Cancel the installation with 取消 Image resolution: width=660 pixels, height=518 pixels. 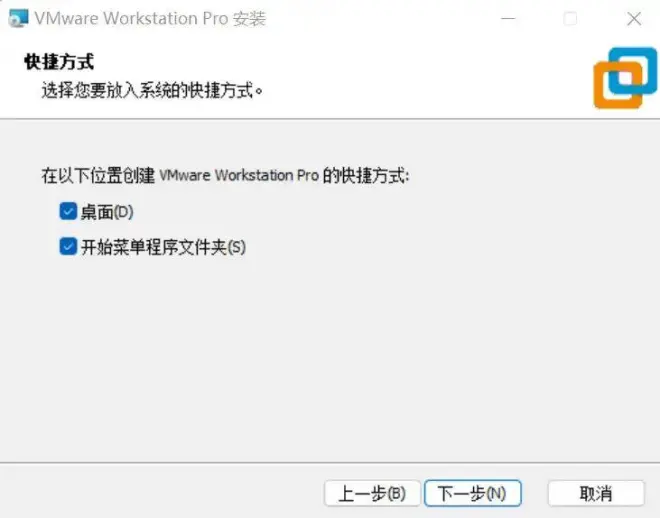pyautogui.click(x=596, y=493)
